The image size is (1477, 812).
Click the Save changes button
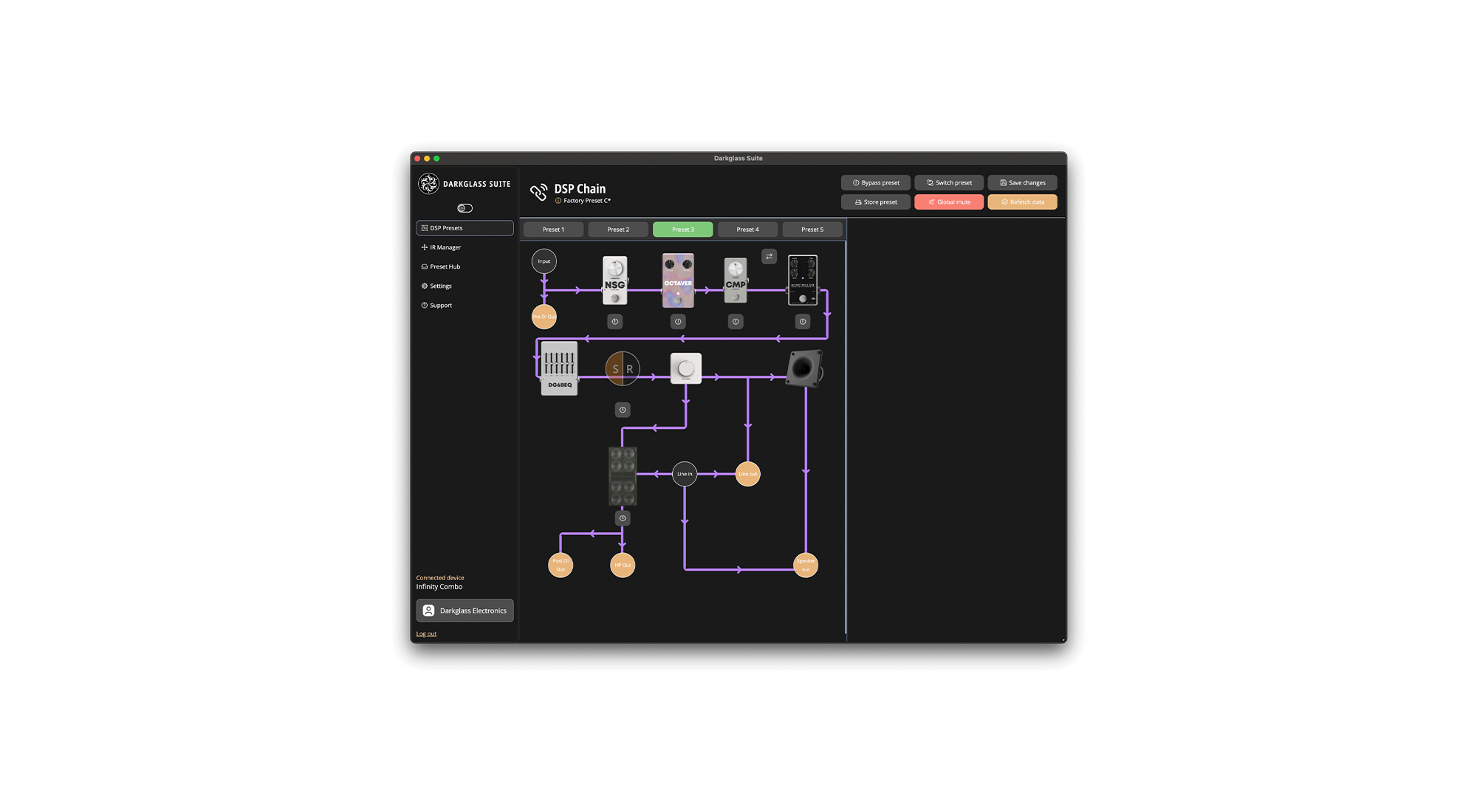pos(1022,183)
